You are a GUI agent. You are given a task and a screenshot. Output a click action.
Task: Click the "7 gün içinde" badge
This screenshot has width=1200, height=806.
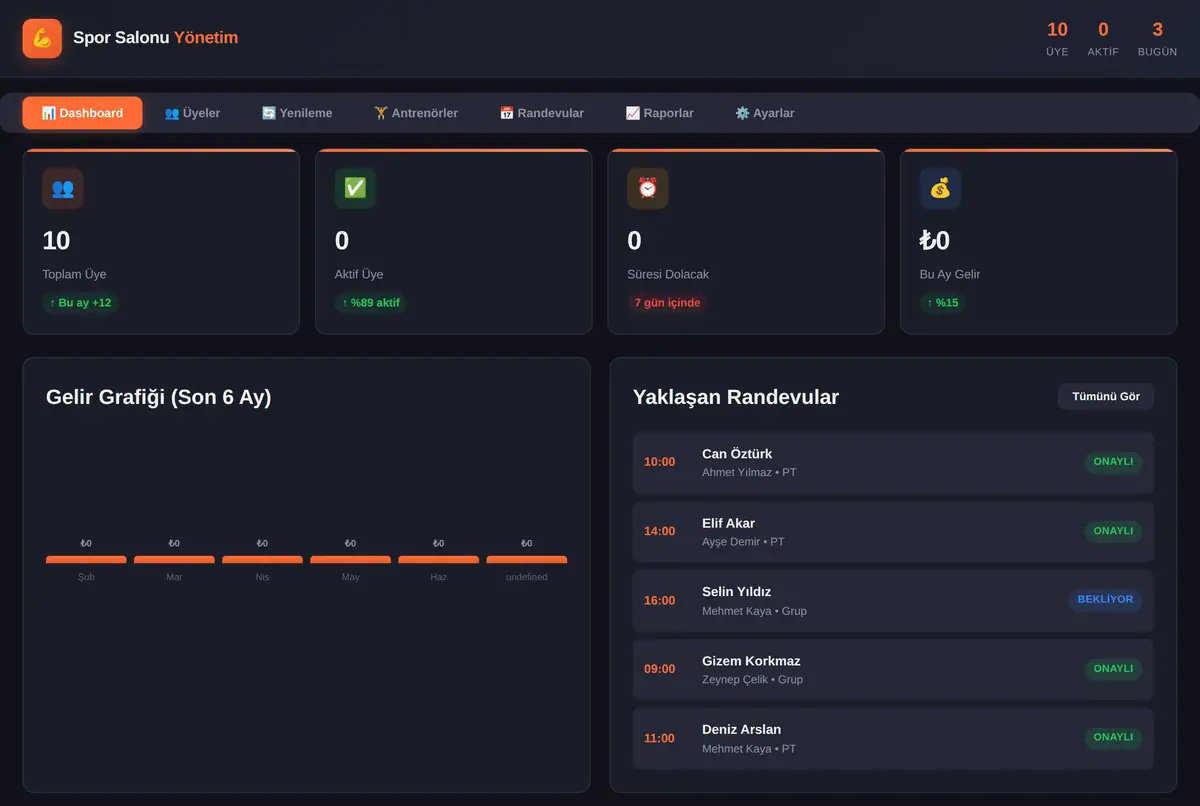667,303
